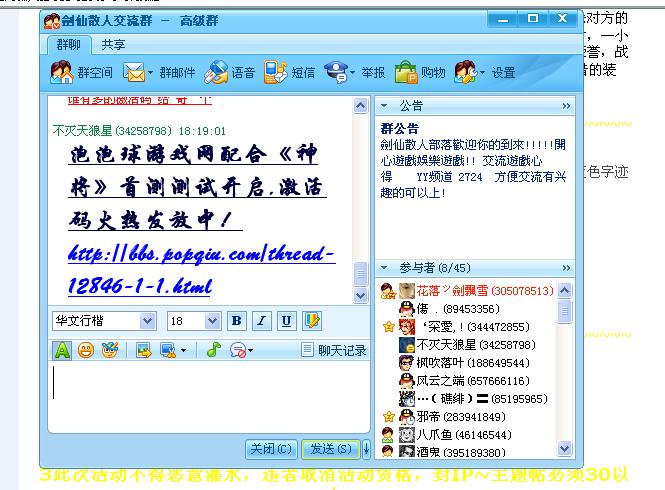Viewport: 665px width, 490px height.
Task: Click the 关闭(C) button
Action: 271,449
